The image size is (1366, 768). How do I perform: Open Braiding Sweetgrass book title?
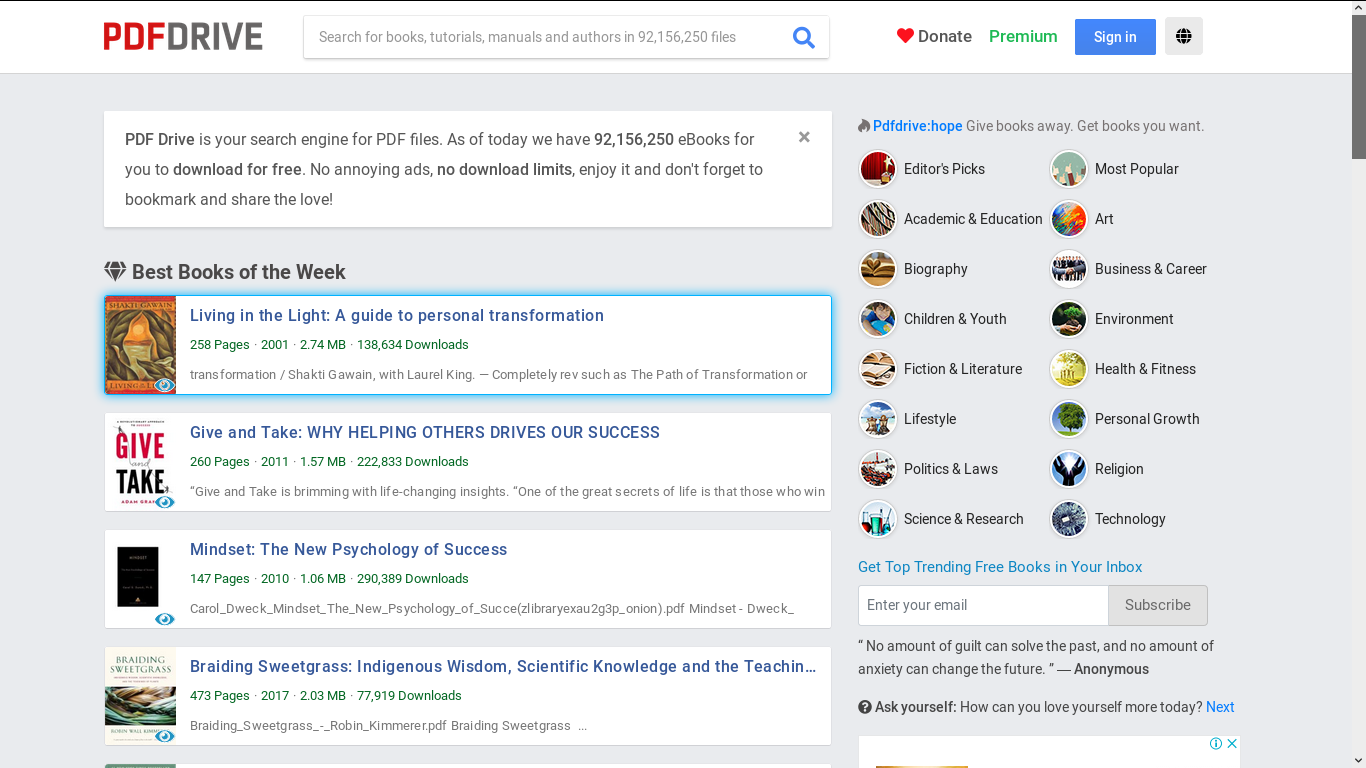503,666
